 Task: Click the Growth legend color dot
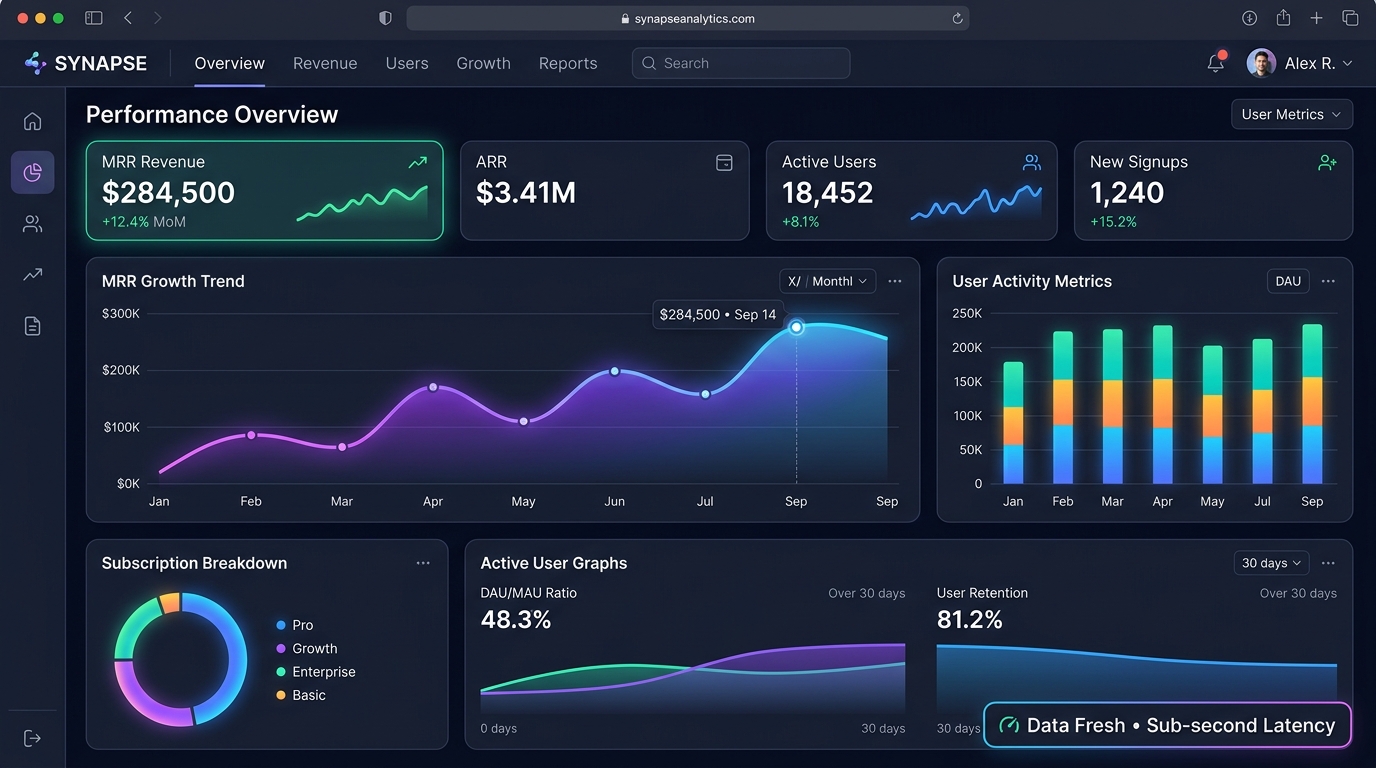pyautogui.click(x=281, y=648)
